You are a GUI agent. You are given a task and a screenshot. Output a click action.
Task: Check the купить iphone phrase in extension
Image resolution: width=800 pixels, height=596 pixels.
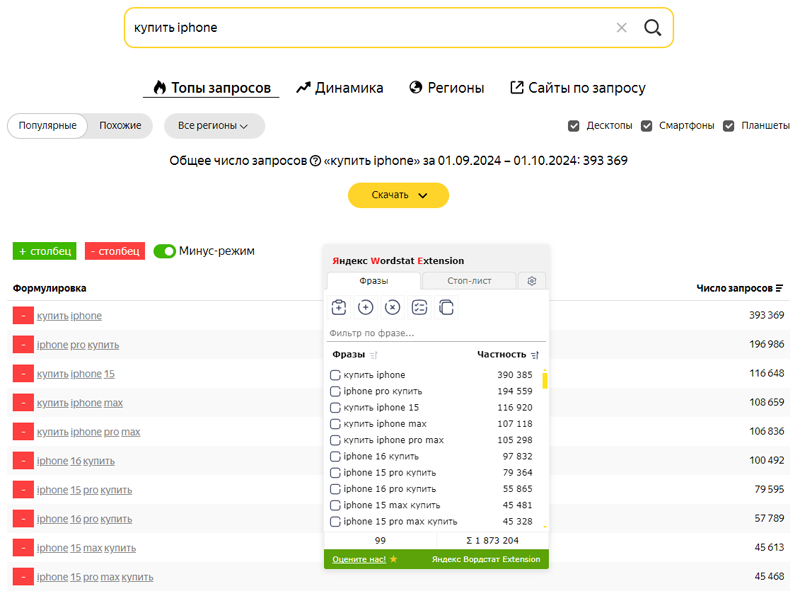pos(335,375)
